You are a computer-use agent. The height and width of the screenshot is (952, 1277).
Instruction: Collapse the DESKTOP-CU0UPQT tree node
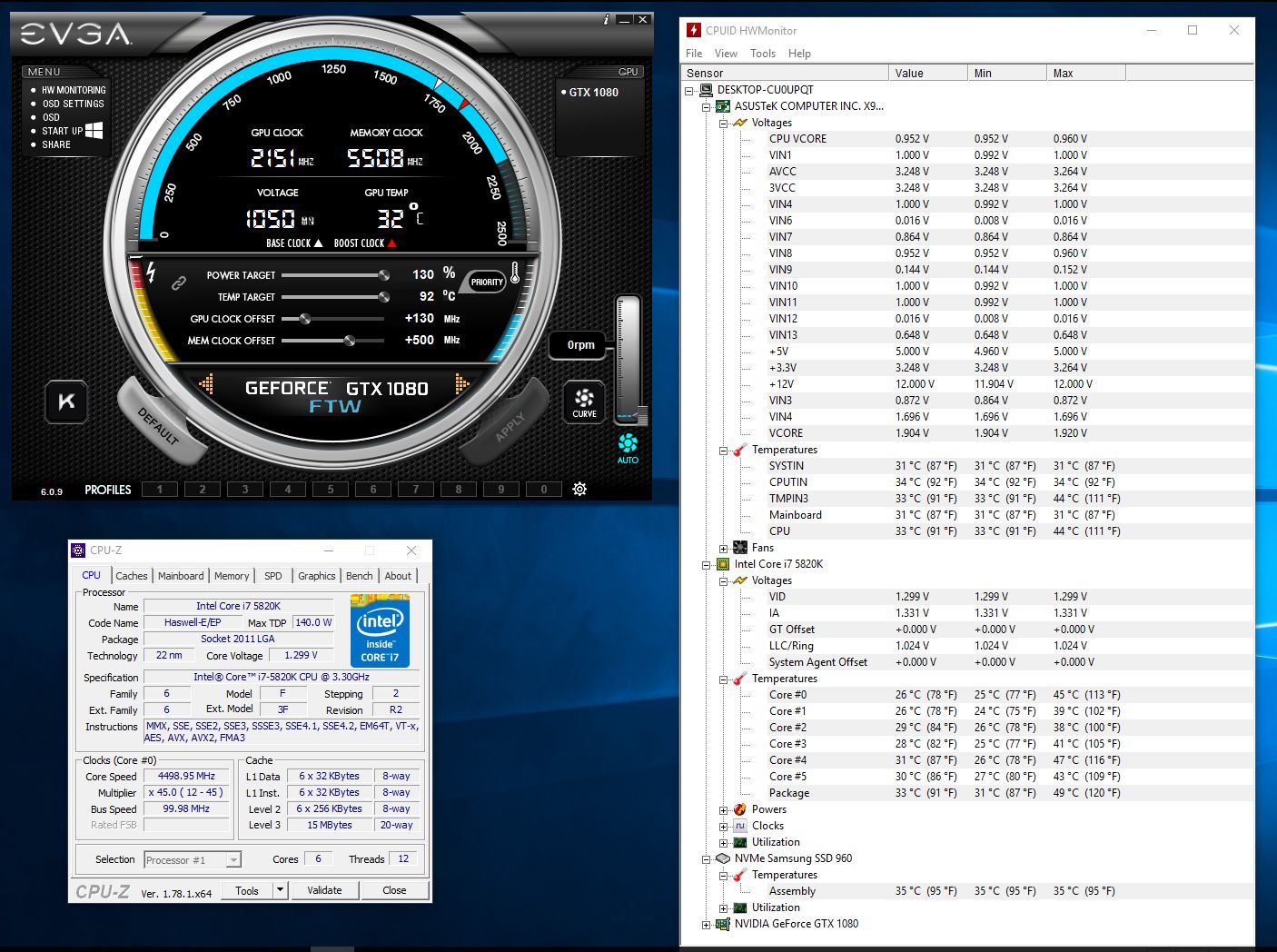coord(689,90)
